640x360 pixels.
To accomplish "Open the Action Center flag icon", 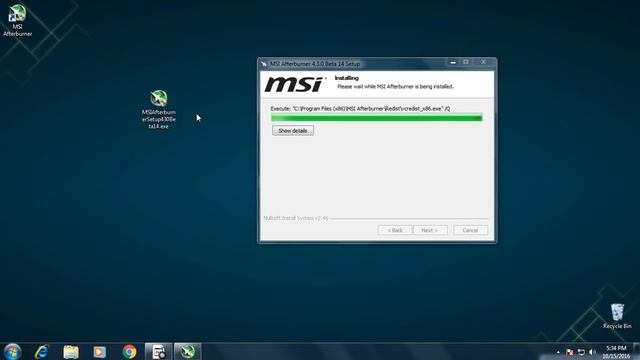I will click(x=570, y=352).
